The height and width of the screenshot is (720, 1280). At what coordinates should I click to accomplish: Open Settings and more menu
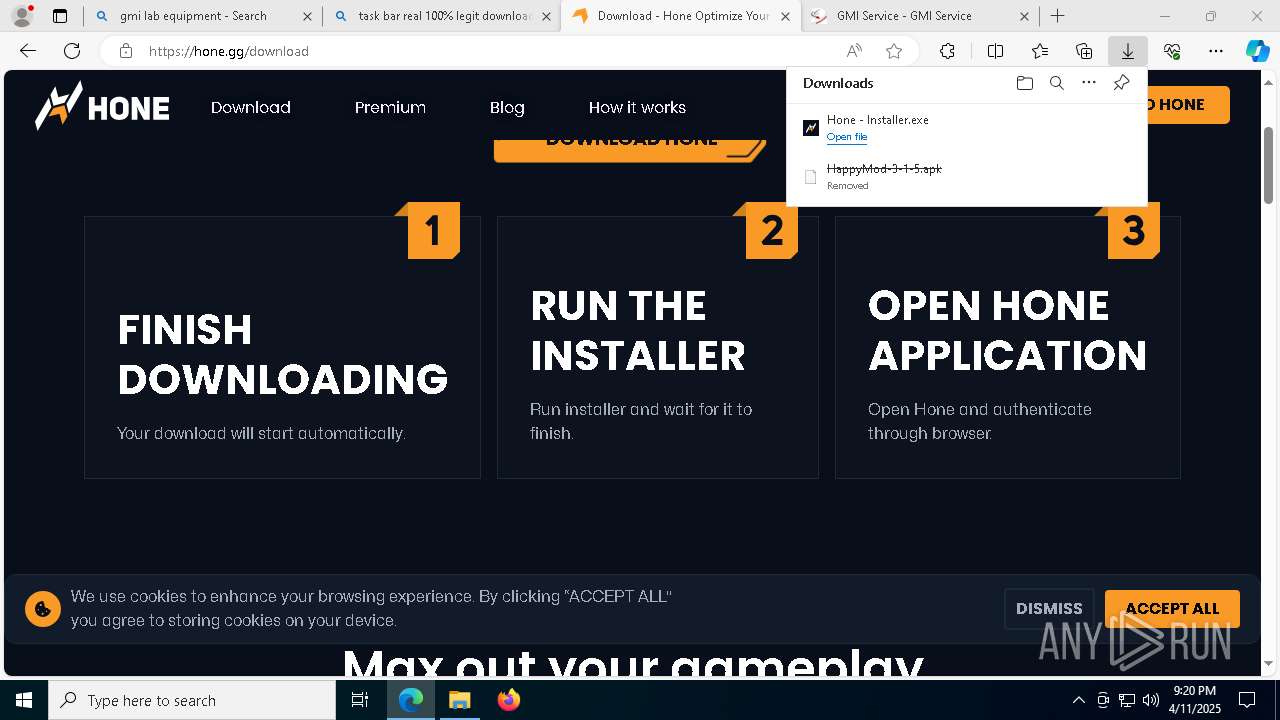click(1216, 51)
